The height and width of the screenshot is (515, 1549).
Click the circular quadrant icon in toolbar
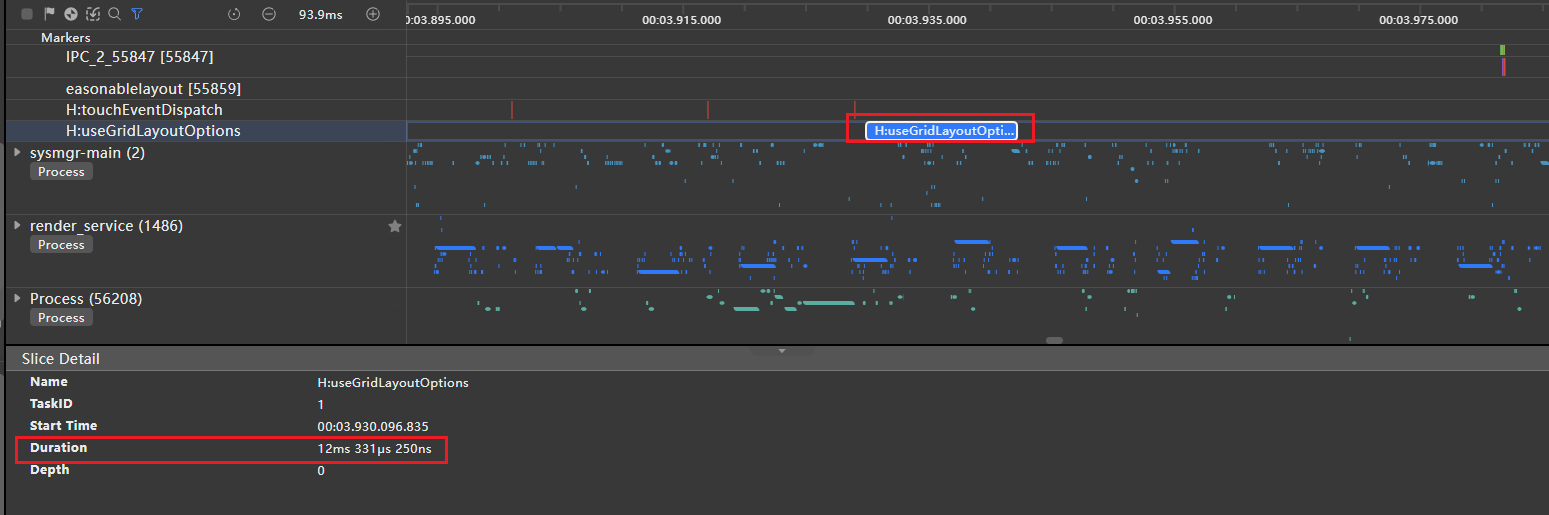(71, 14)
